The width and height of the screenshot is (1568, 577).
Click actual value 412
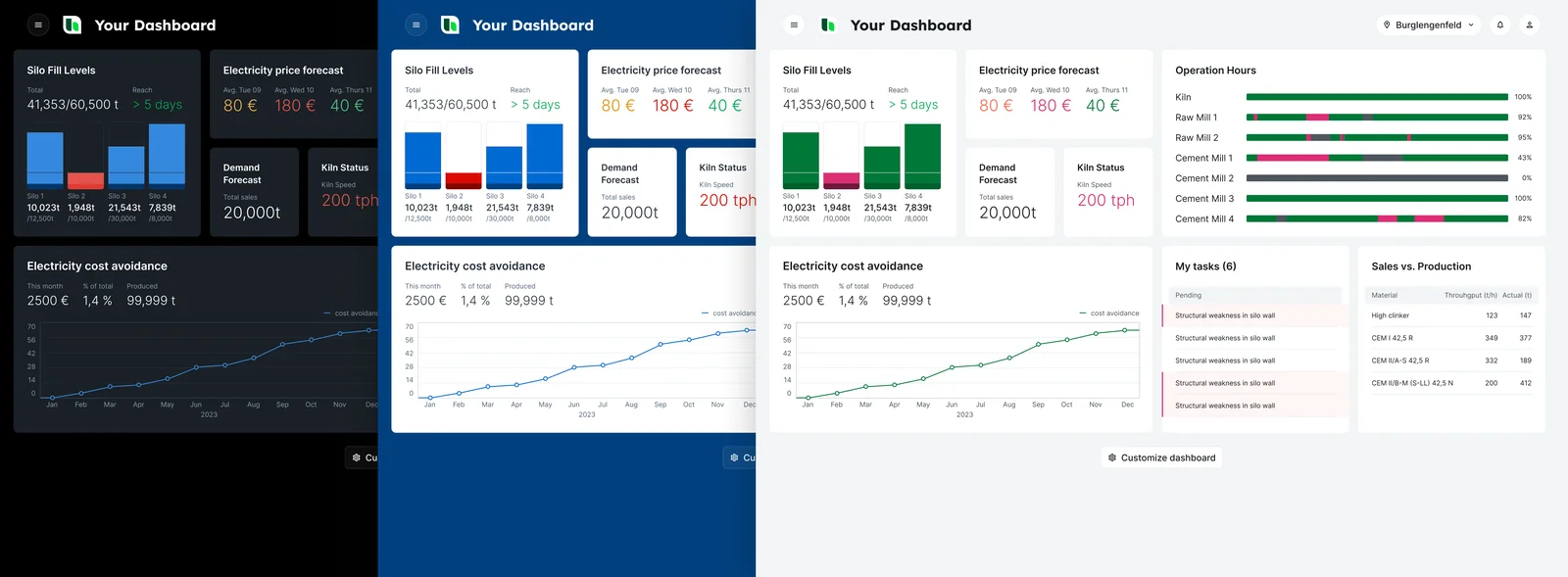coord(1525,383)
